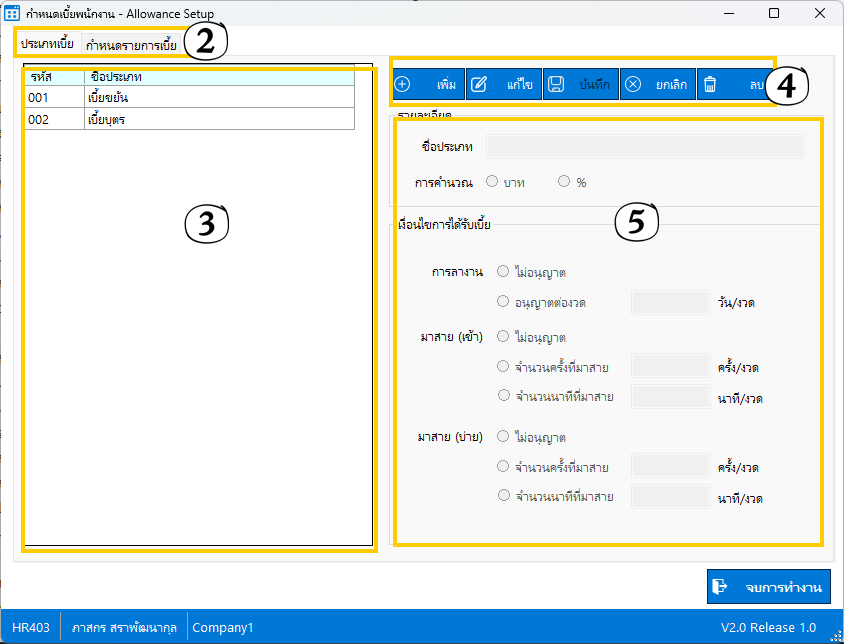Click the exit door icon on จบการทำงาน
Image resolution: width=844 pixels, height=644 pixels.
click(x=719, y=587)
